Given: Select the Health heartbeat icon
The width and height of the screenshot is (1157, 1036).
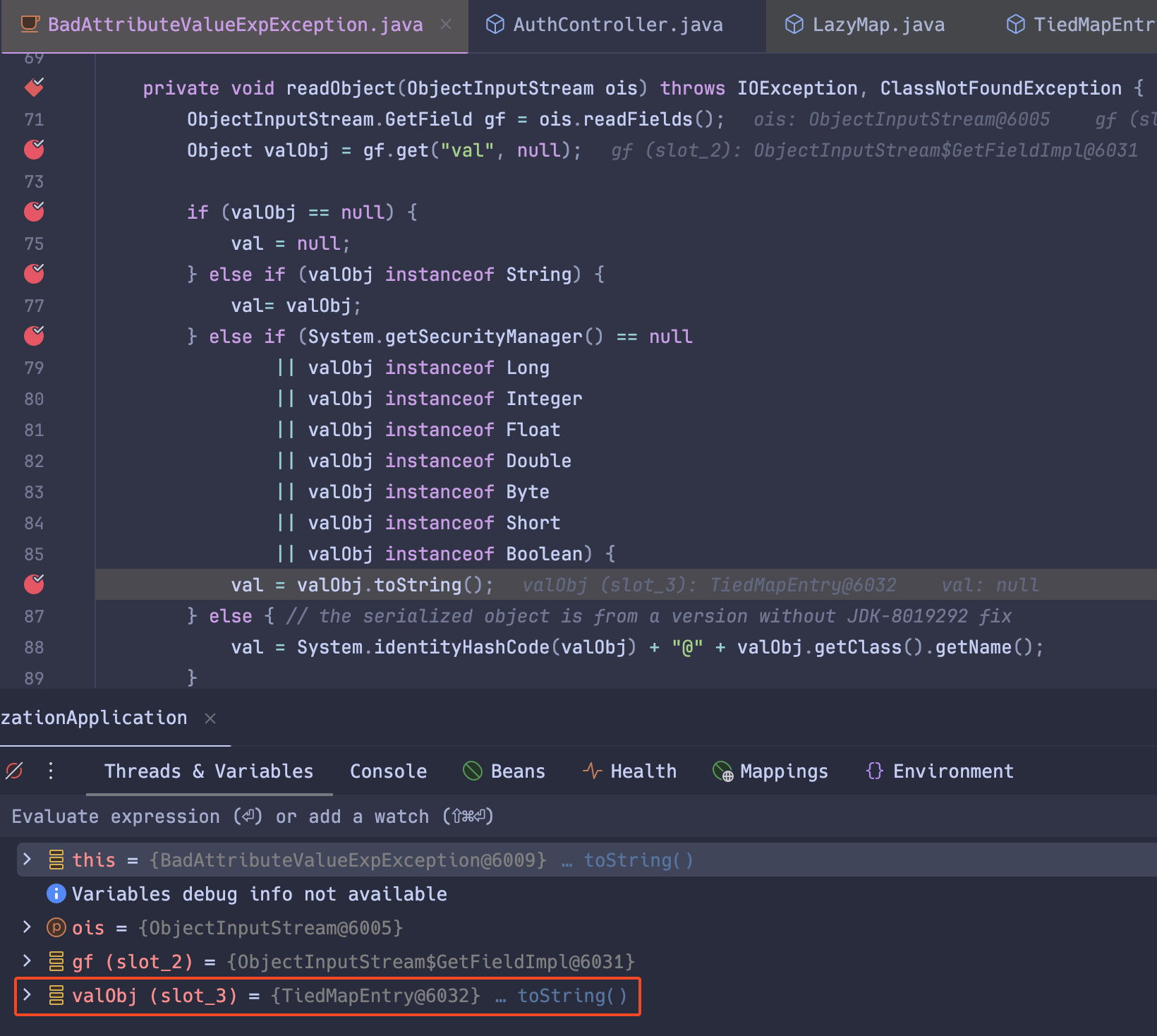Looking at the screenshot, I should coord(591,771).
